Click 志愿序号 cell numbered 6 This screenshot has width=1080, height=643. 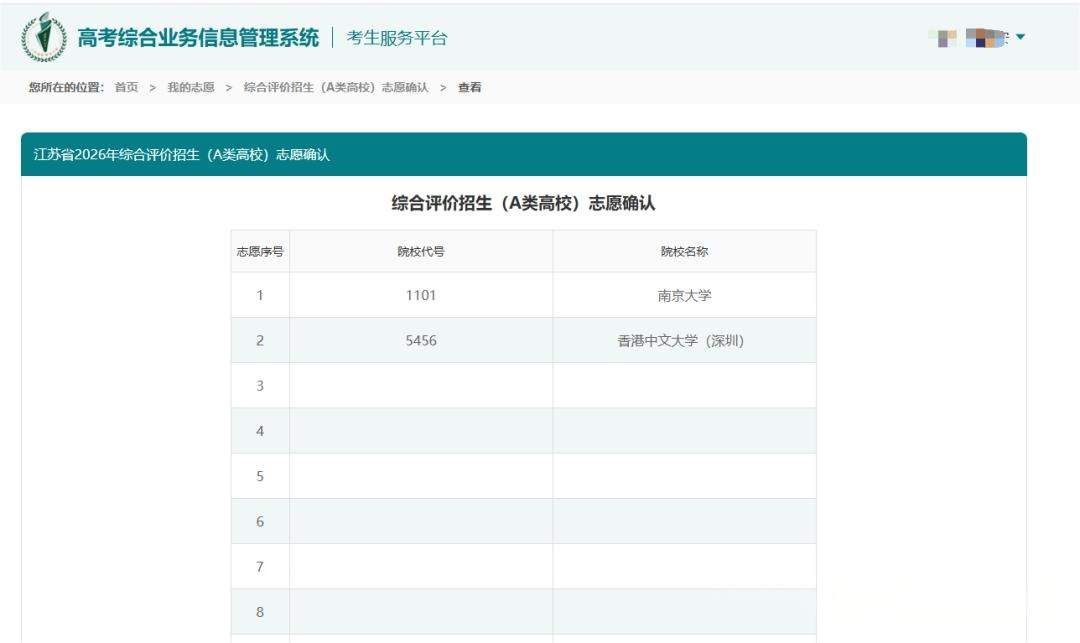[260, 521]
